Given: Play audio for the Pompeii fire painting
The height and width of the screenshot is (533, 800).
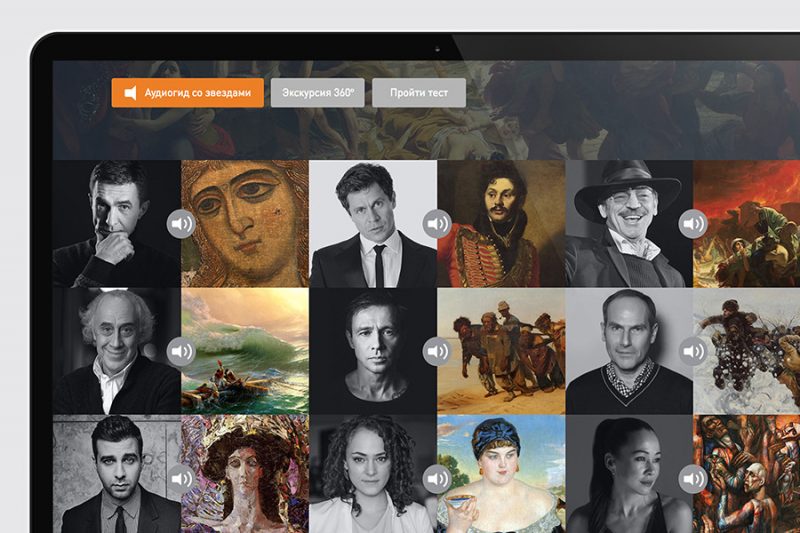Looking at the screenshot, I should click(693, 224).
